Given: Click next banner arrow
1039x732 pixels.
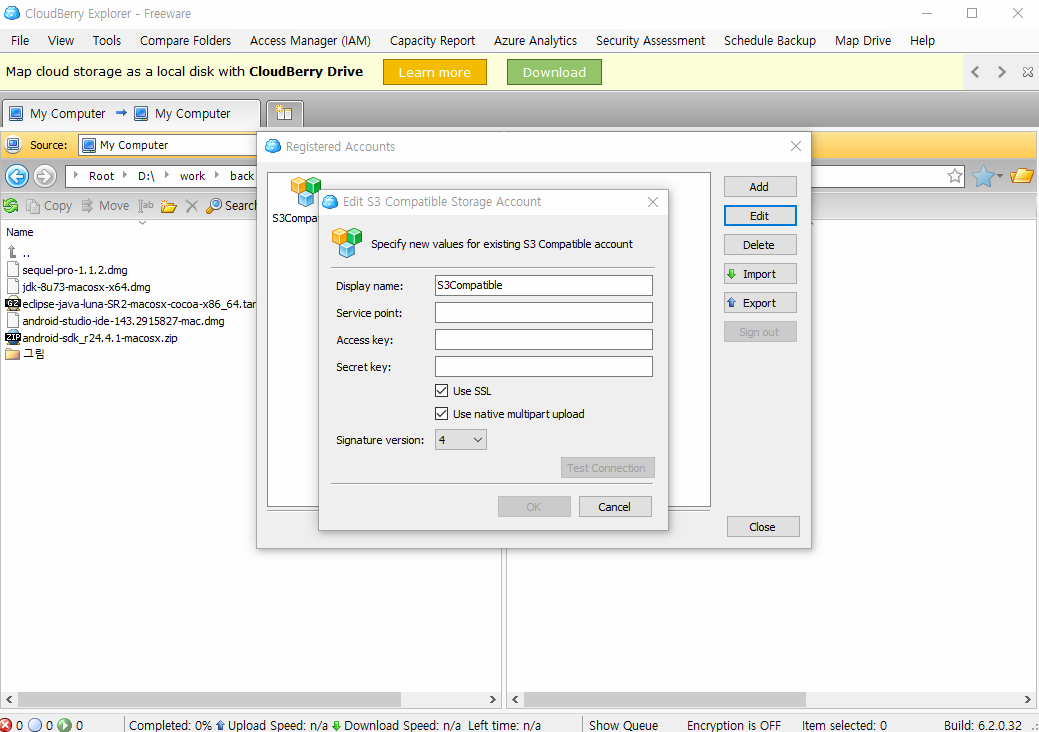Looking at the screenshot, I should coord(1002,72).
